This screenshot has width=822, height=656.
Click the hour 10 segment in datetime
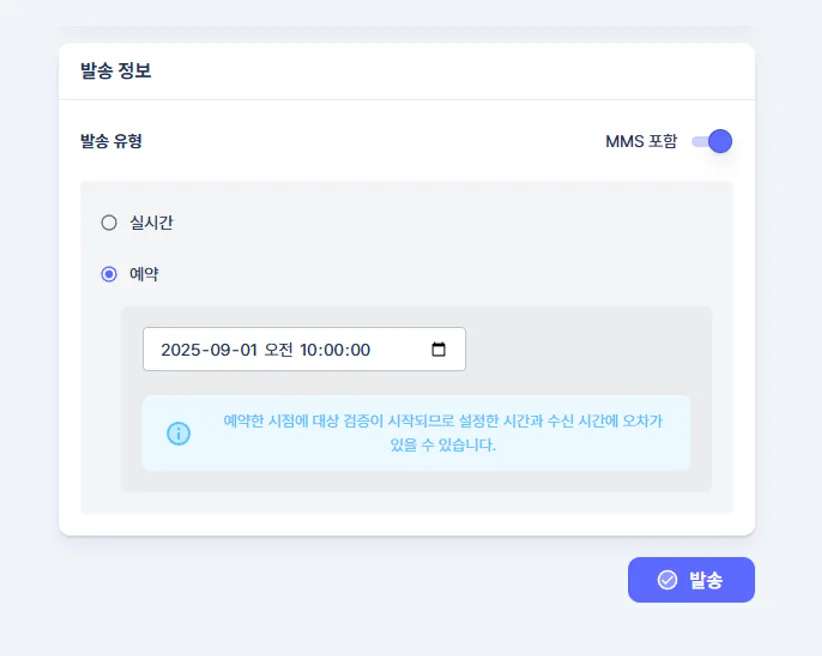[308, 350]
